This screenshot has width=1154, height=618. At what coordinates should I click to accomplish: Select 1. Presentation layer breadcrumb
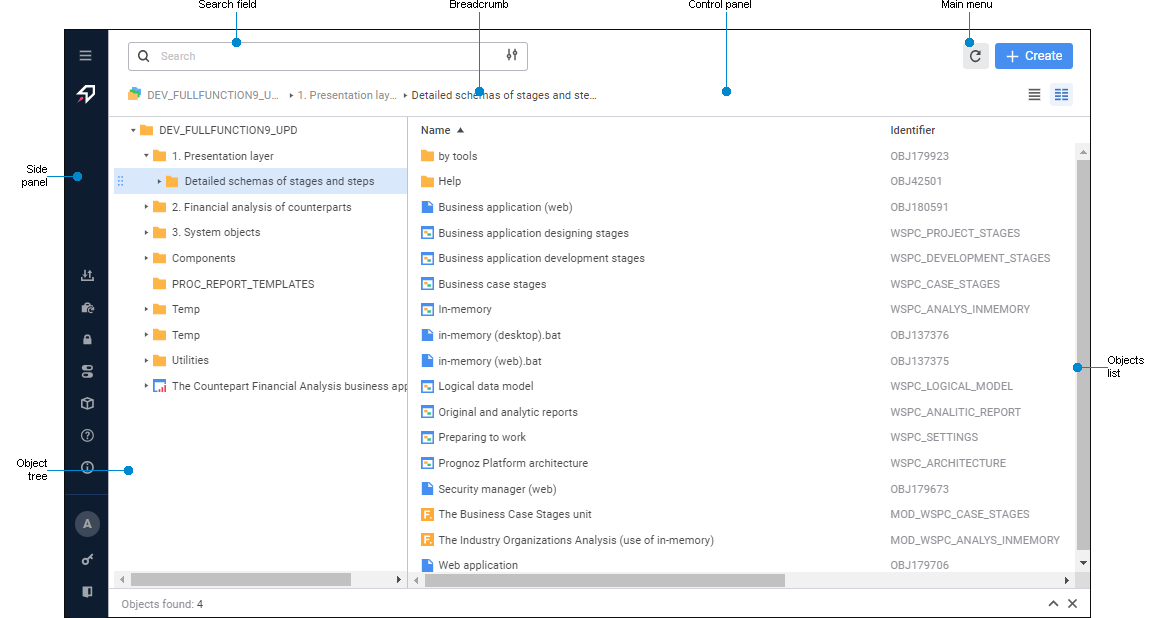point(353,96)
